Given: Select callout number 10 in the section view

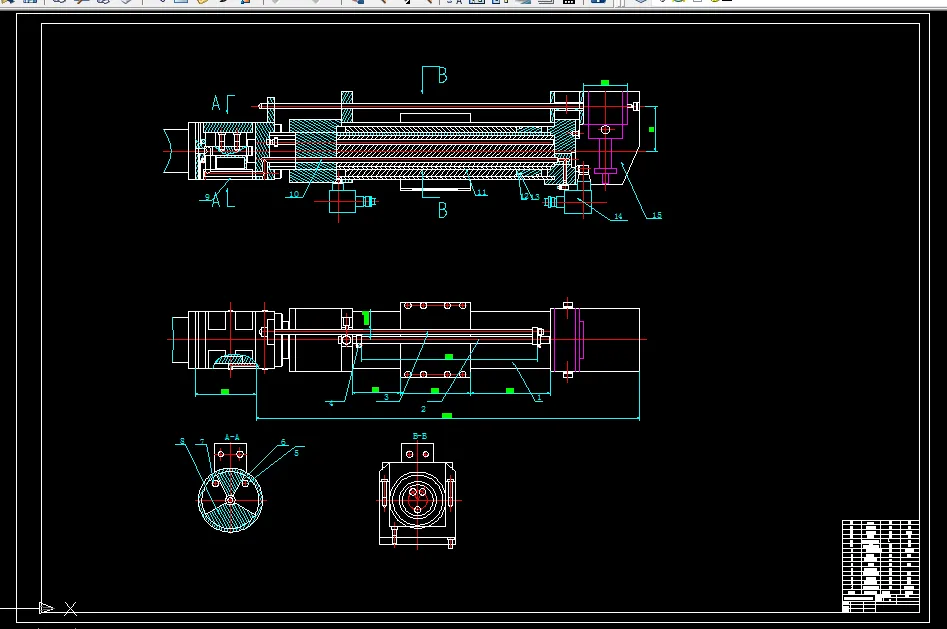Looking at the screenshot, I should (294, 195).
